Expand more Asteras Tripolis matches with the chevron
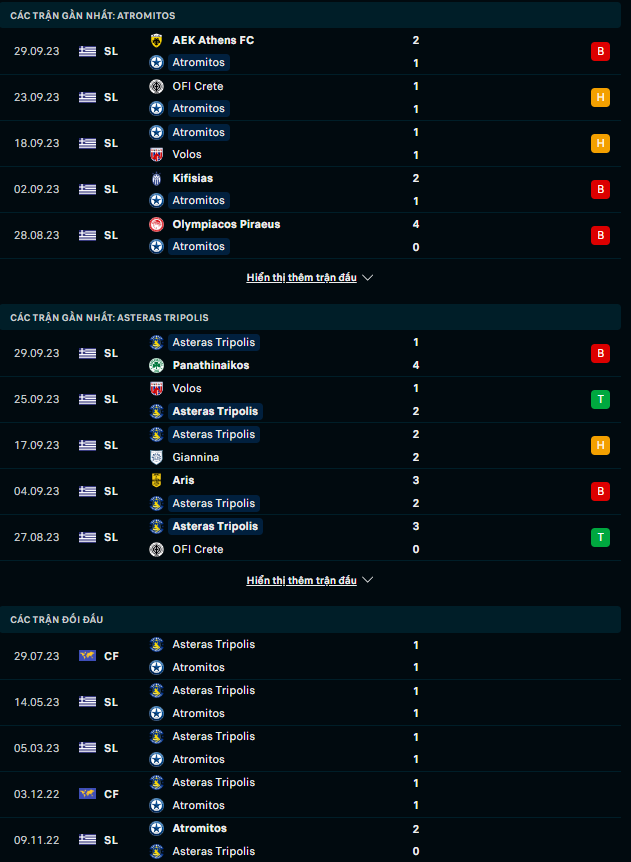 [x=367, y=580]
